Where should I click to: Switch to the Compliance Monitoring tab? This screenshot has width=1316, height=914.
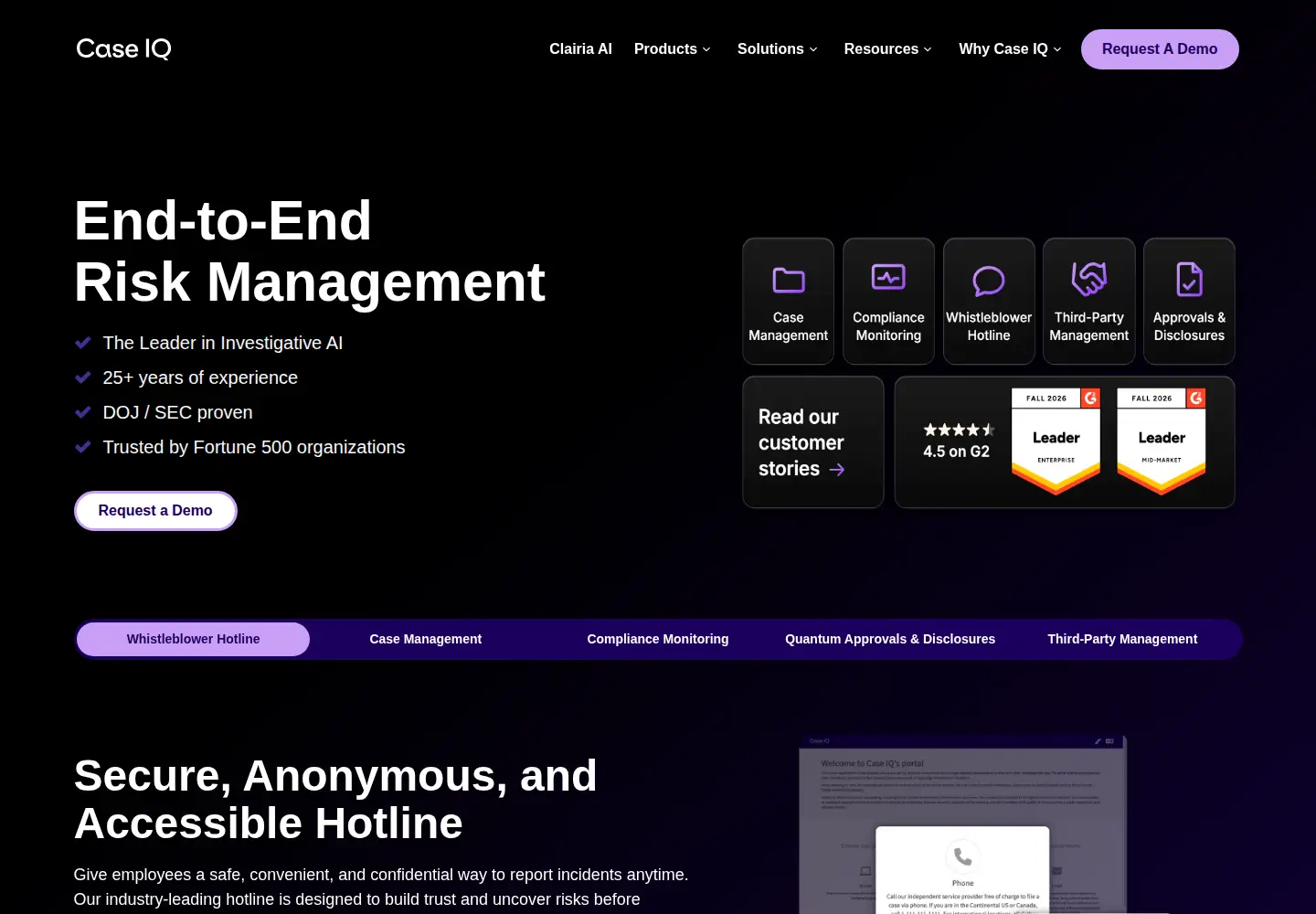tap(658, 639)
